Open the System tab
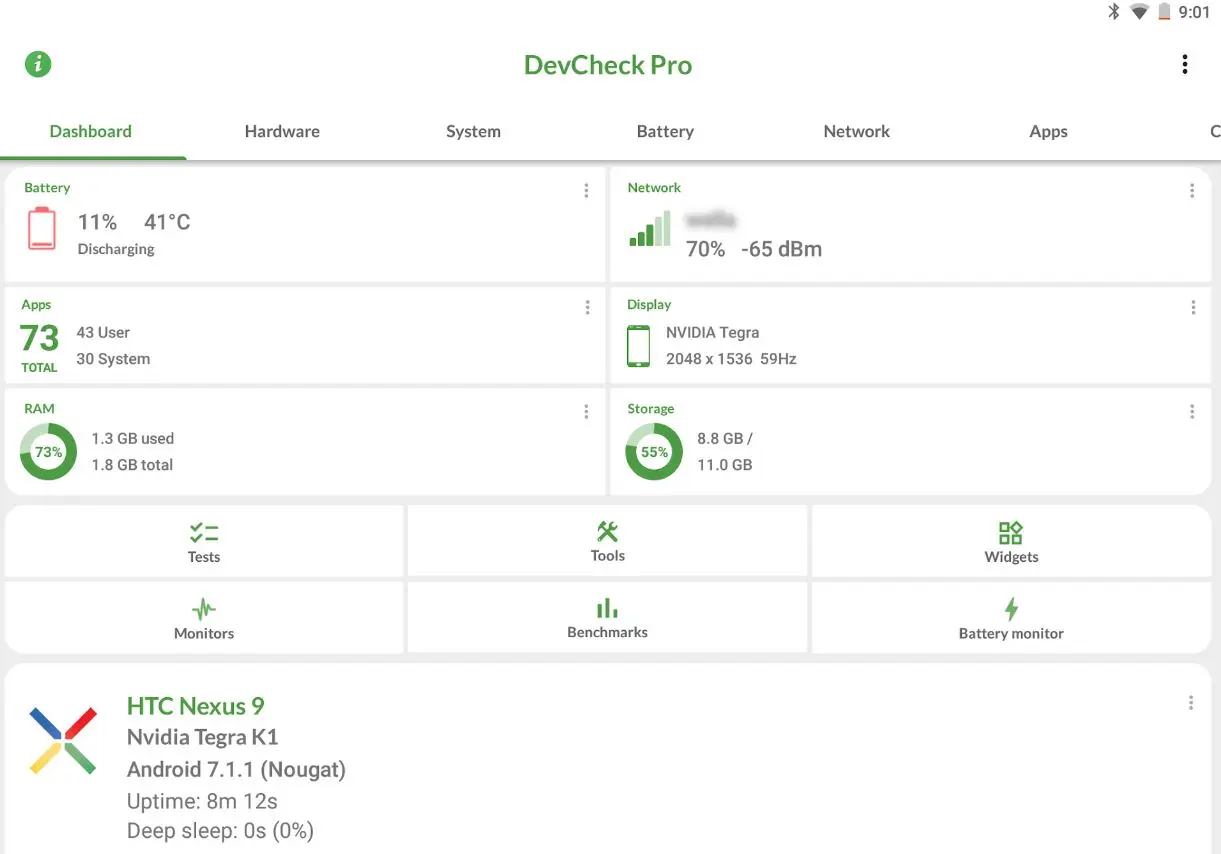Viewport: 1221px width, 854px height. (473, 131)
